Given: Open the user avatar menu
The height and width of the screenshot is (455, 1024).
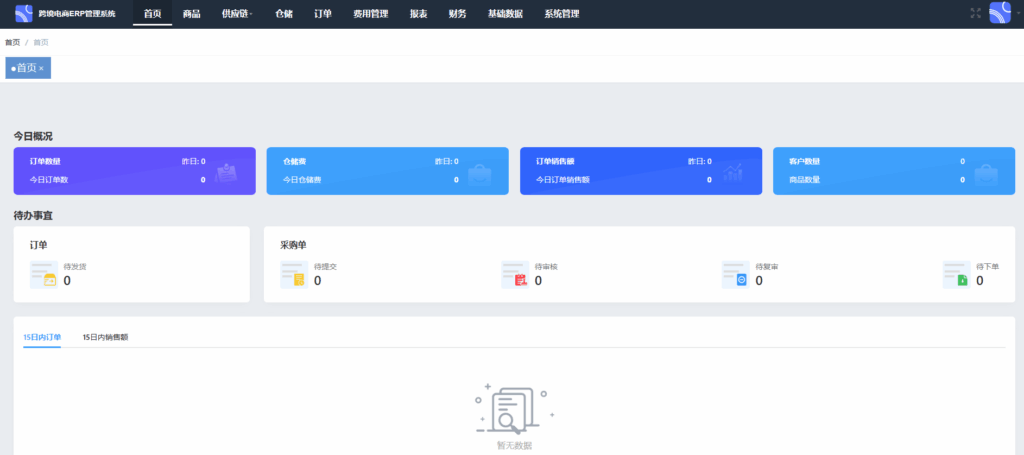Looking at the screenshot, I should pyautogui.click(x=1000, y=13).
